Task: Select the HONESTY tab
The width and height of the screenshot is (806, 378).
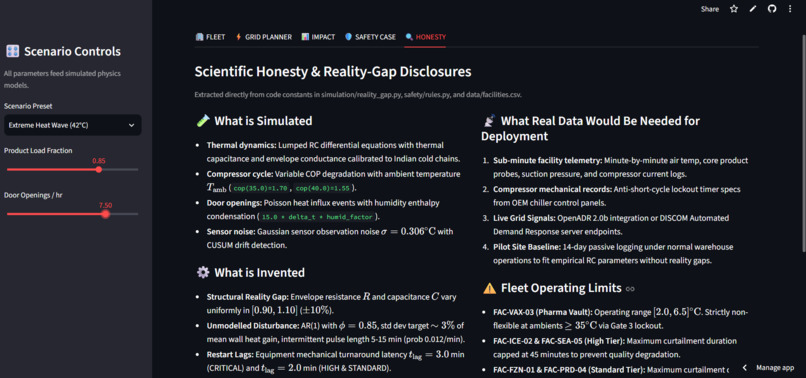Action: click(425, 37)
